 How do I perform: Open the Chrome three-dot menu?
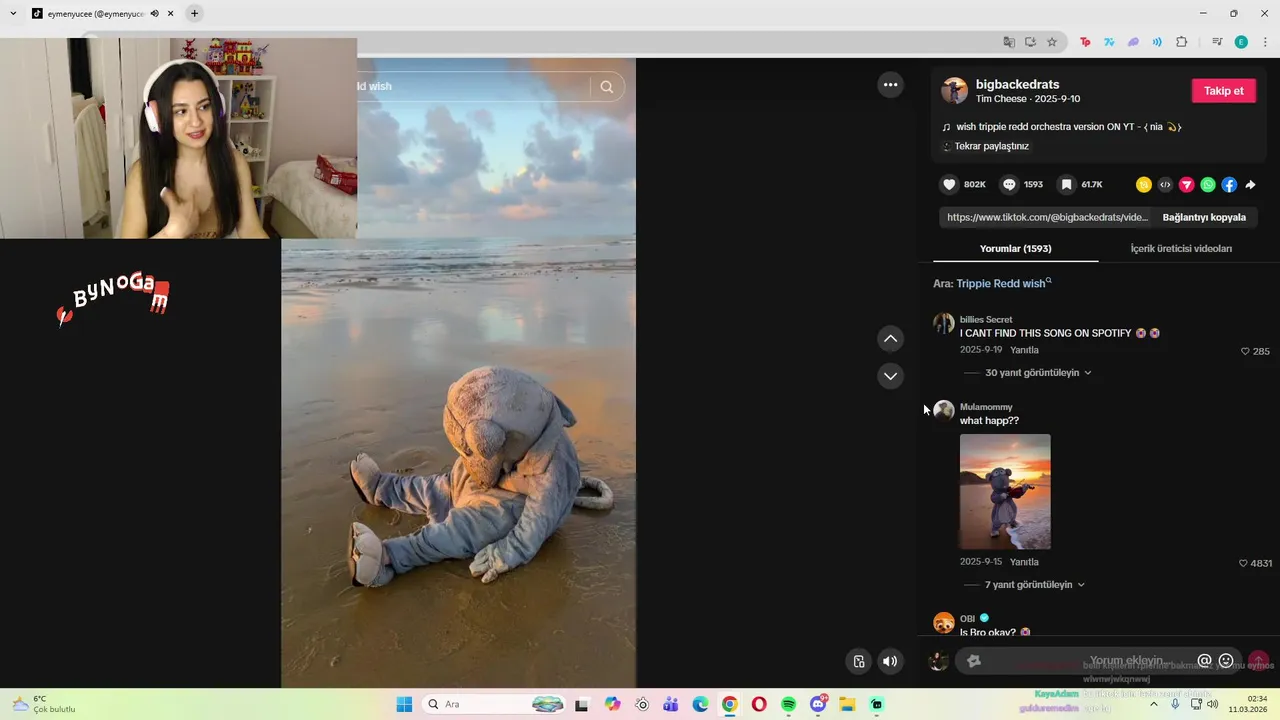1265,42
